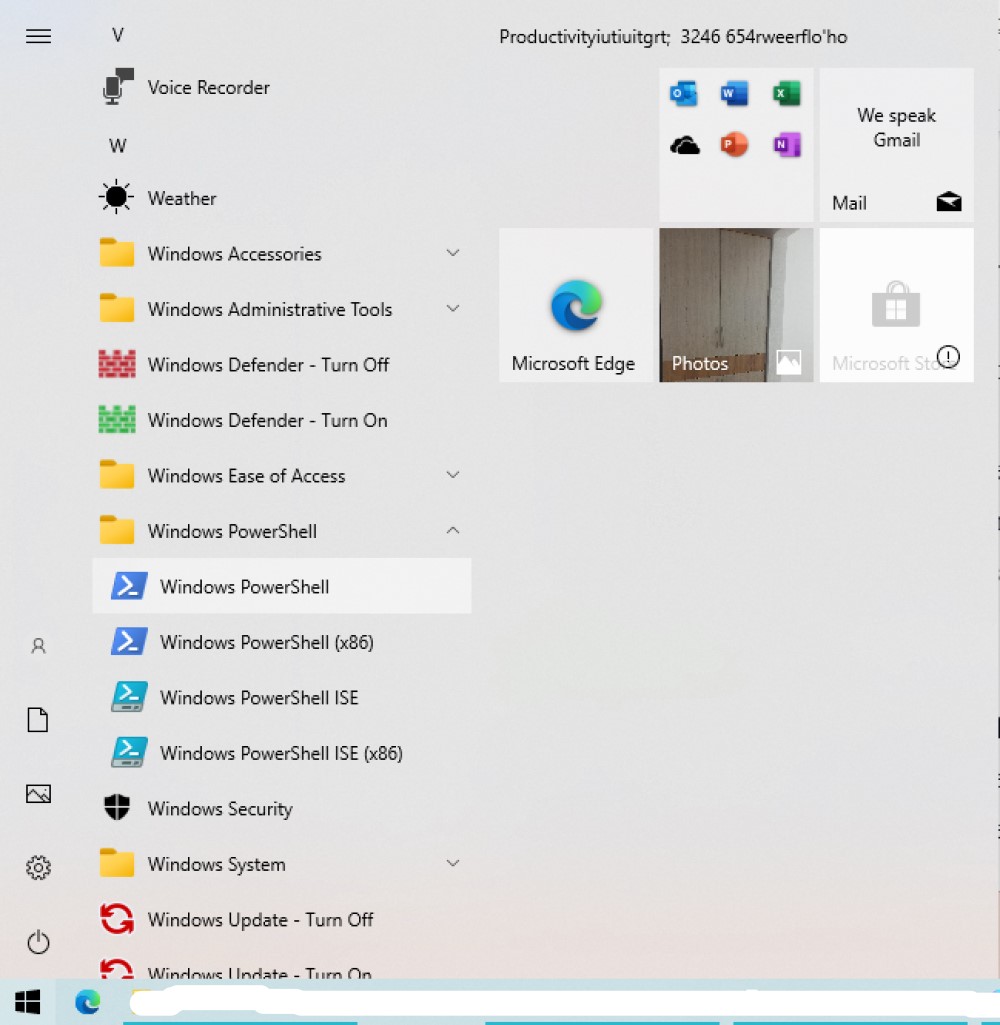Click the Power button in Start sidebar
The image size is (1000, 1025).
[x=39, y=941]
